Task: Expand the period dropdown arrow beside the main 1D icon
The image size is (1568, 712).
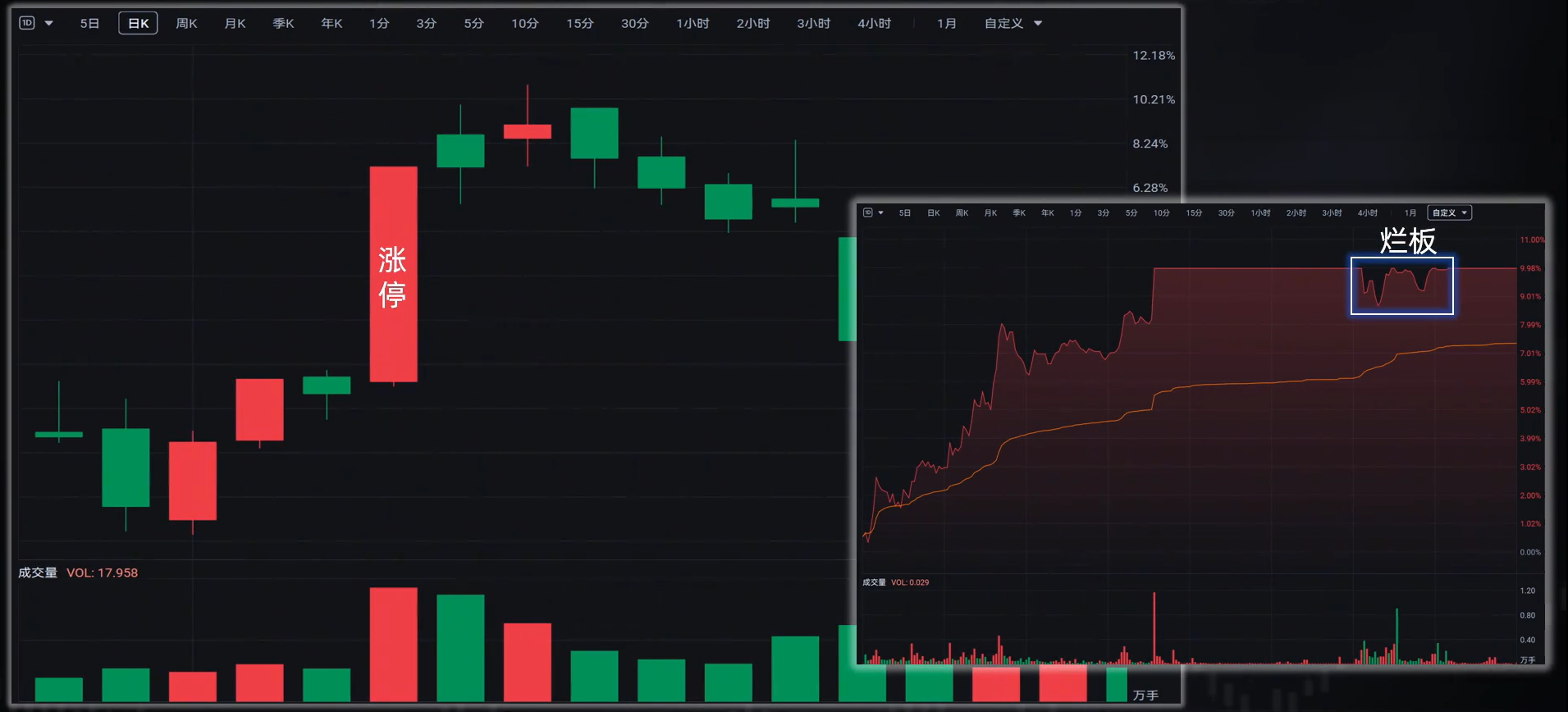Action: [49, 23]
